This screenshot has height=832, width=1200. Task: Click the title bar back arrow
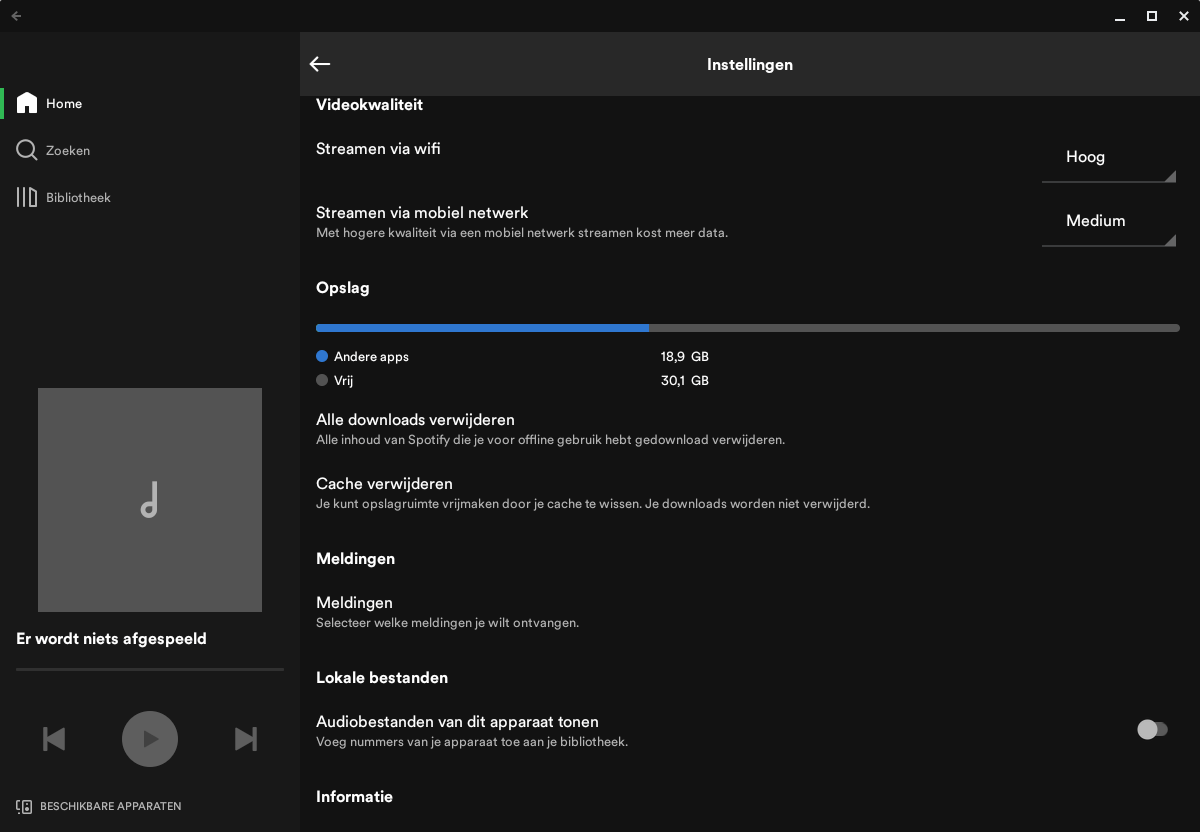(x=17, y=16)
